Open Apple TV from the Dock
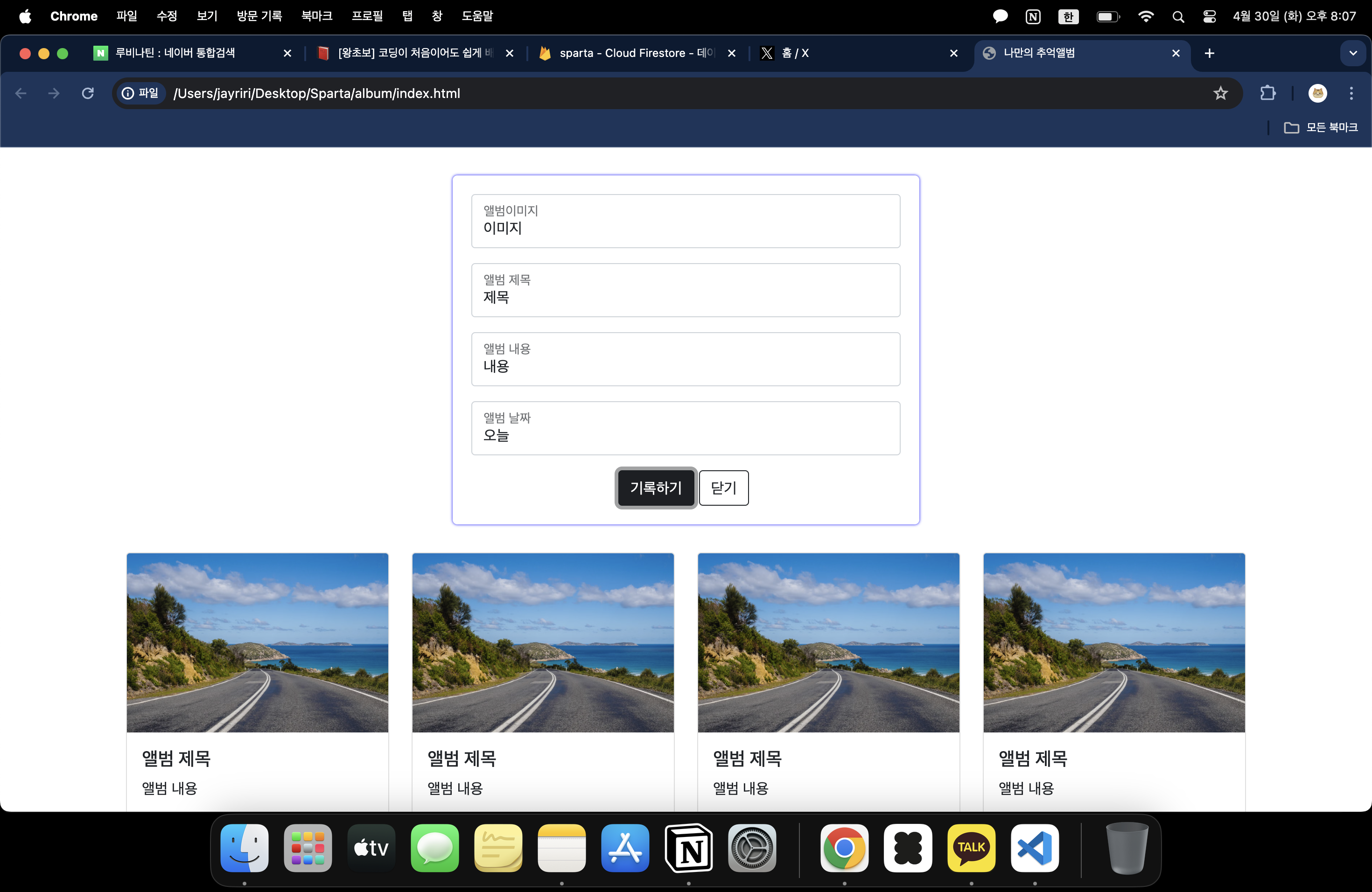 [x=371, y=848]
